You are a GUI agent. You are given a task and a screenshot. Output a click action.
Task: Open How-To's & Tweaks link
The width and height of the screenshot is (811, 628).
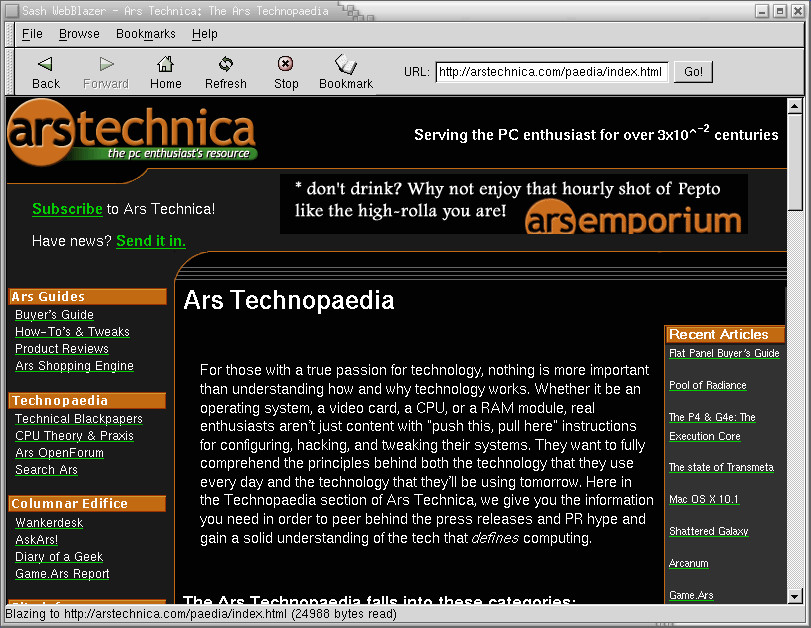[72, 332]
